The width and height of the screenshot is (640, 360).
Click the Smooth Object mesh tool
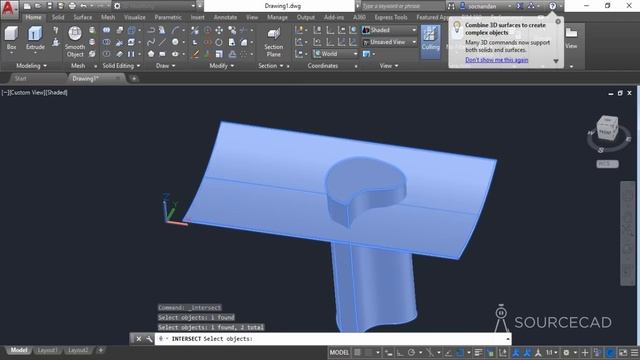pyautogui.click(x=75, y=42)
